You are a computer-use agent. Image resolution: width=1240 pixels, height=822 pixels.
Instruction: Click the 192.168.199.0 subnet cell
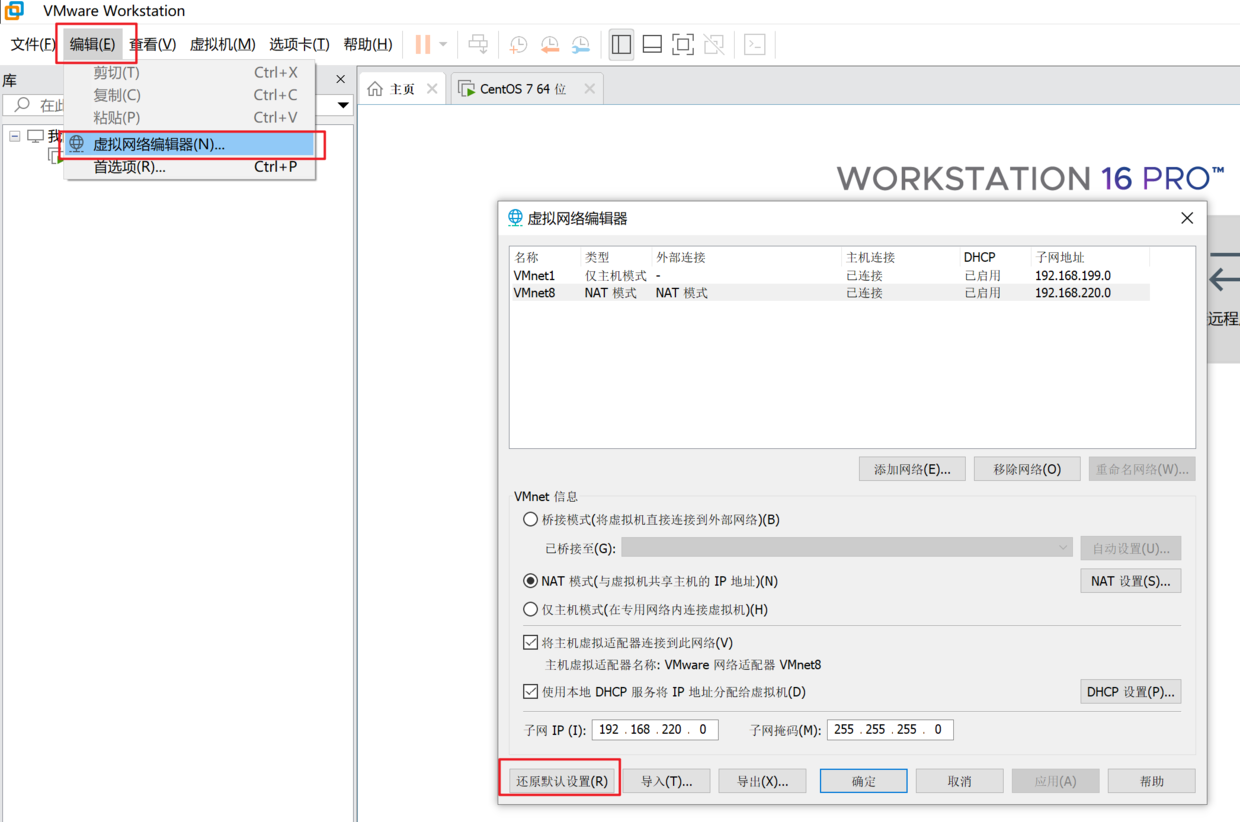[x=1073, y=275]
